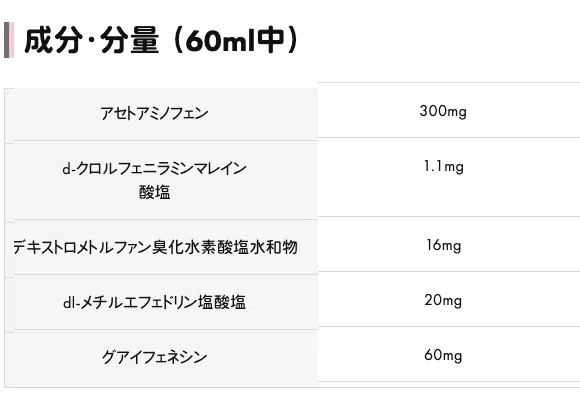Click the pink bar beside the heading

[x=11, y=40]
